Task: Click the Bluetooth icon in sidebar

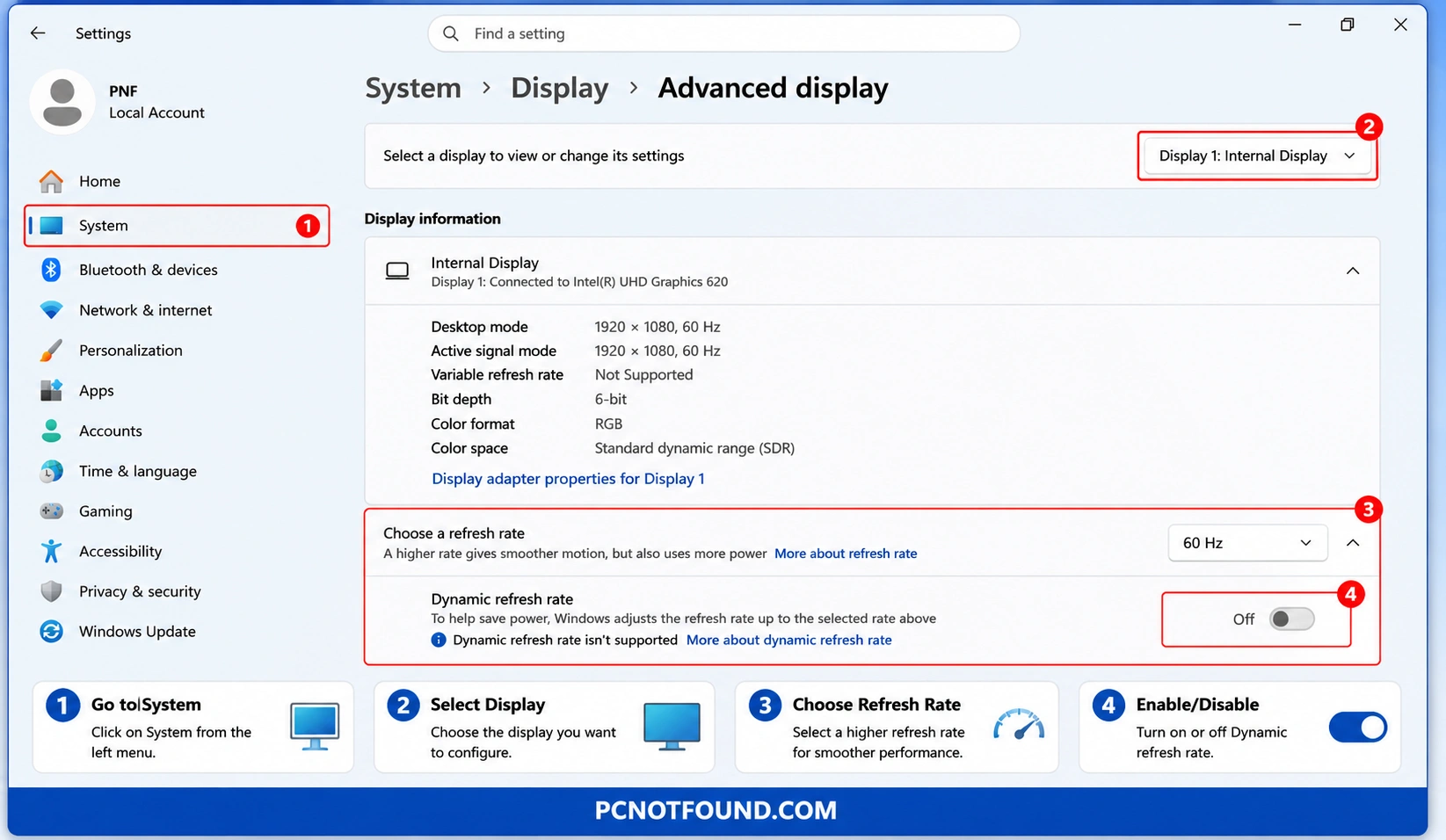Action: [51, 270]
